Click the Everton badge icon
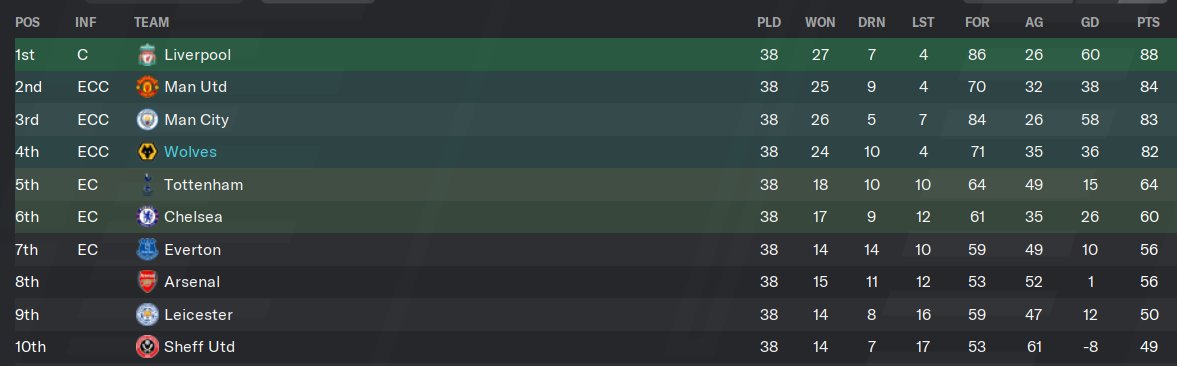 147,249
